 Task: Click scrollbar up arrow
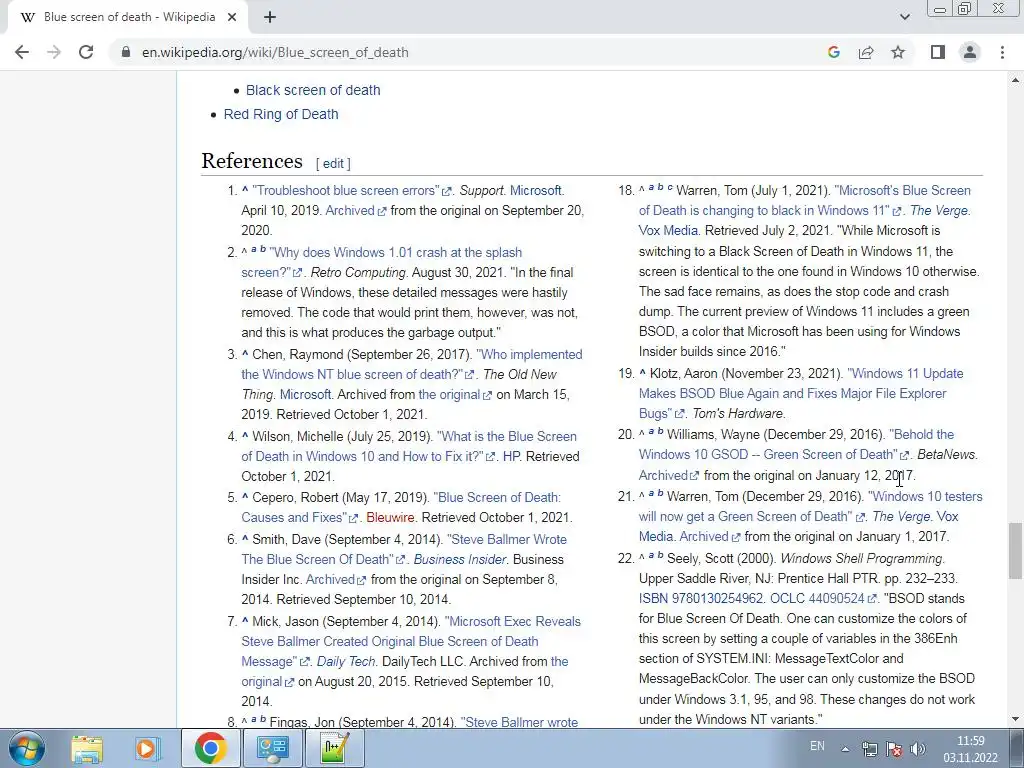tap(1015, 80)
